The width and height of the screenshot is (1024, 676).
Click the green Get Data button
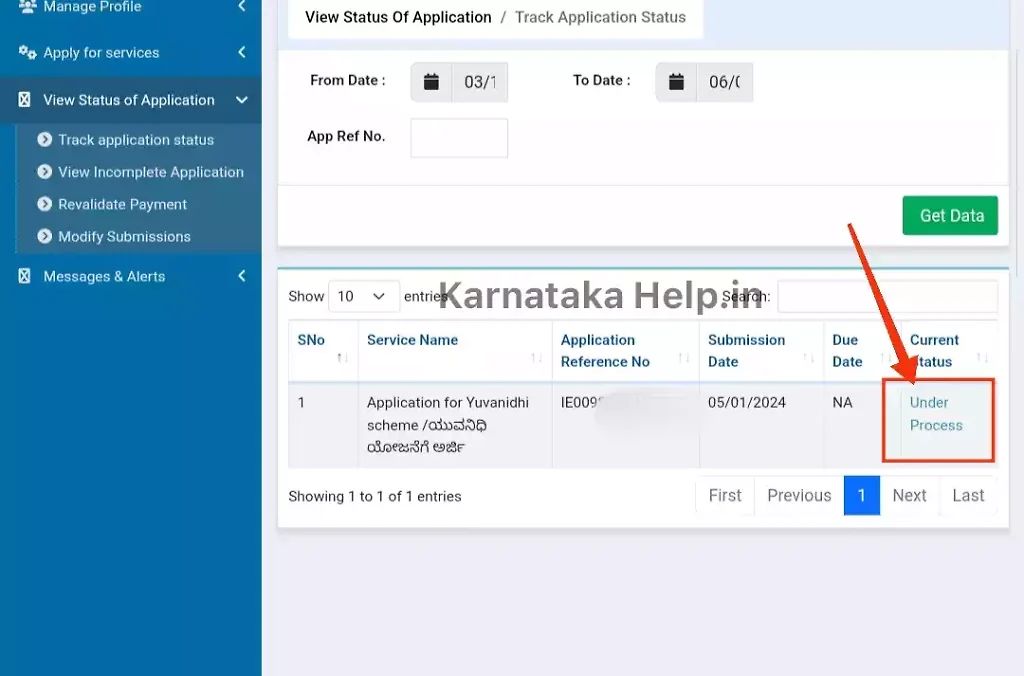coord(950,216)
